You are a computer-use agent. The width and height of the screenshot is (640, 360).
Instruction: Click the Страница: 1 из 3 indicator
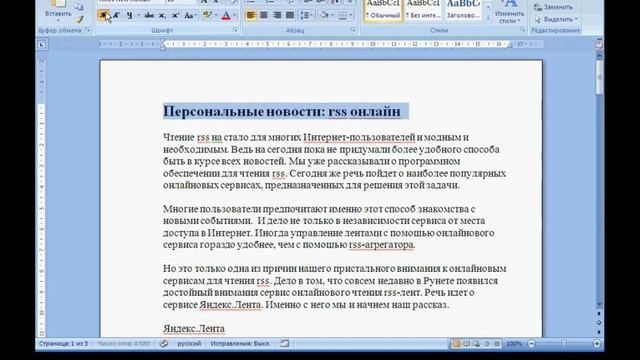coord(63,344)
